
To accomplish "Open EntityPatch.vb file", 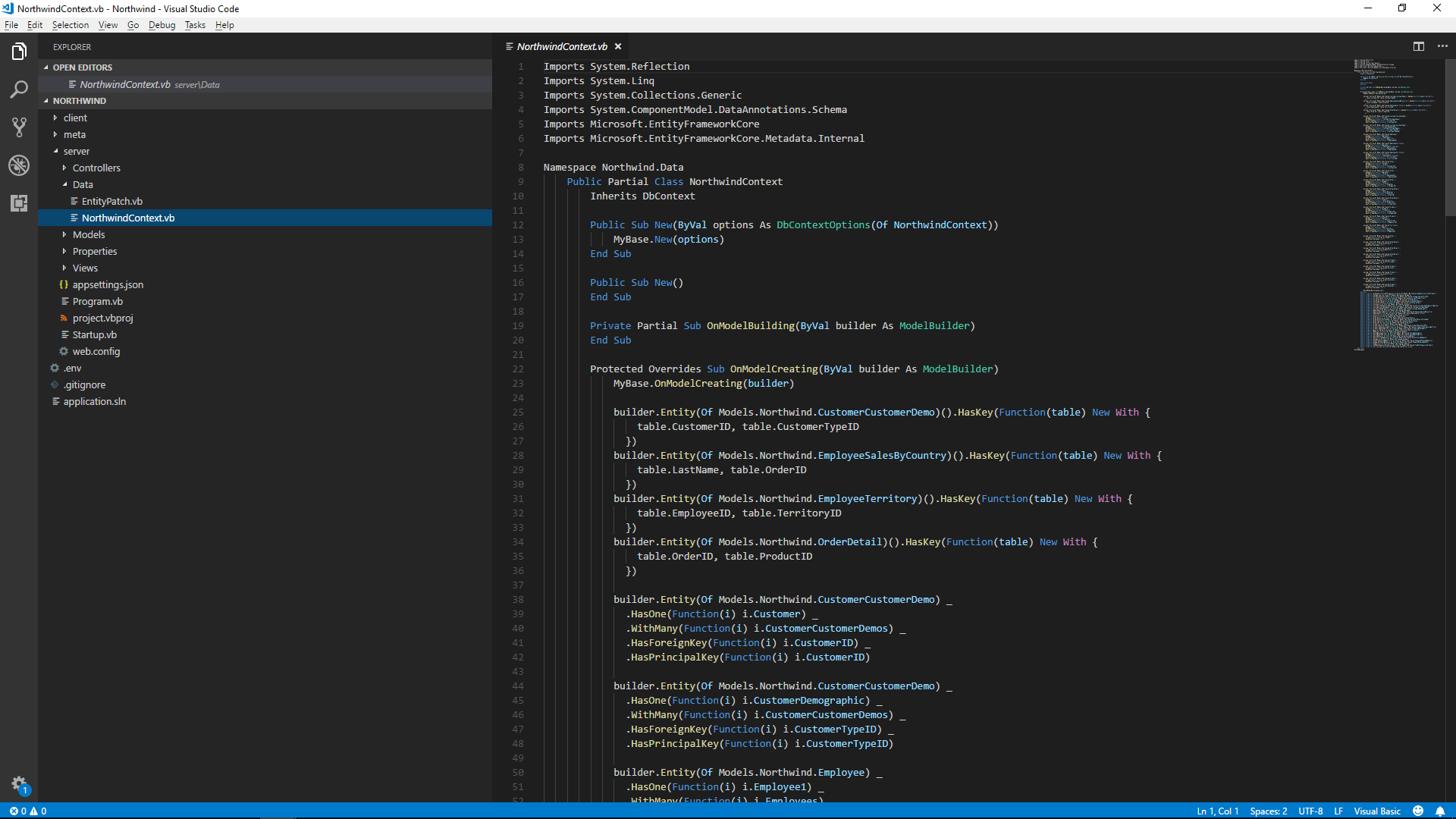I will click(265, 201).
